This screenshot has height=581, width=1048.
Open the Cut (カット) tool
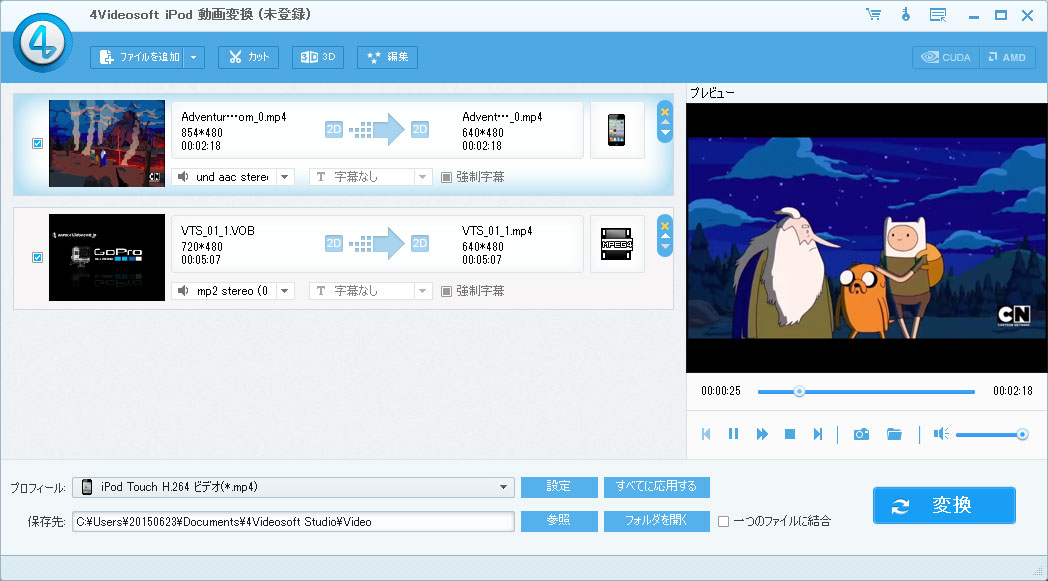coord(248,57)
